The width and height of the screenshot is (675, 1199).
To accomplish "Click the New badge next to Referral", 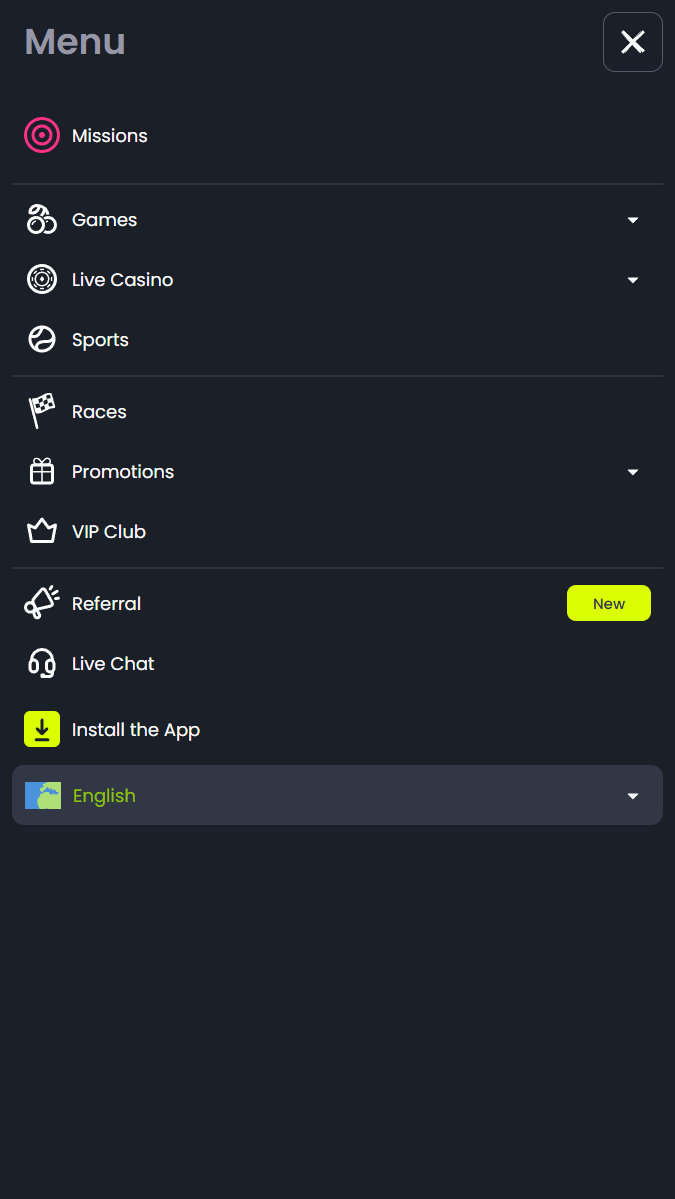I will click(x=608, y=603).
